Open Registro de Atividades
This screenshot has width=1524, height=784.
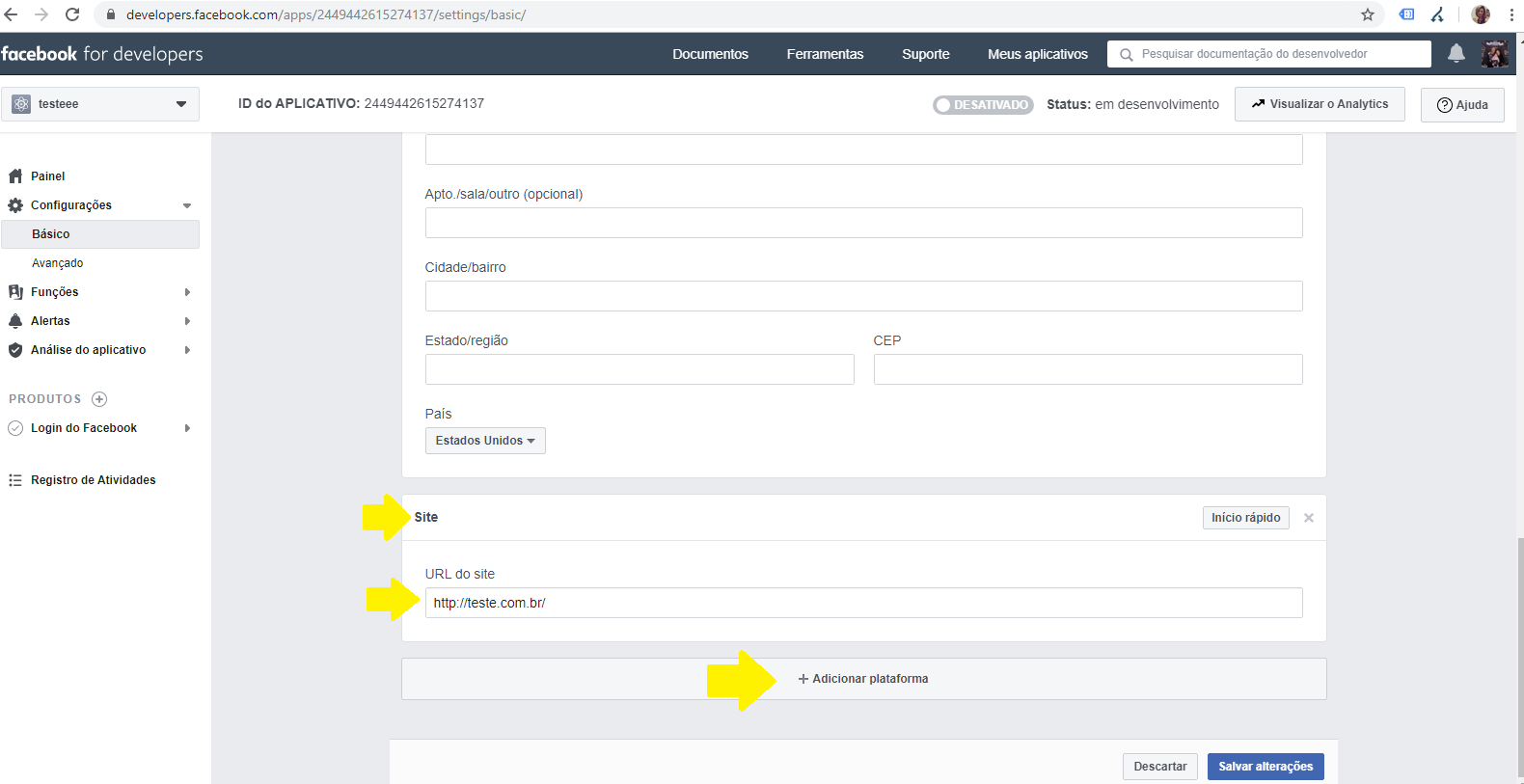tap(93, 480)
